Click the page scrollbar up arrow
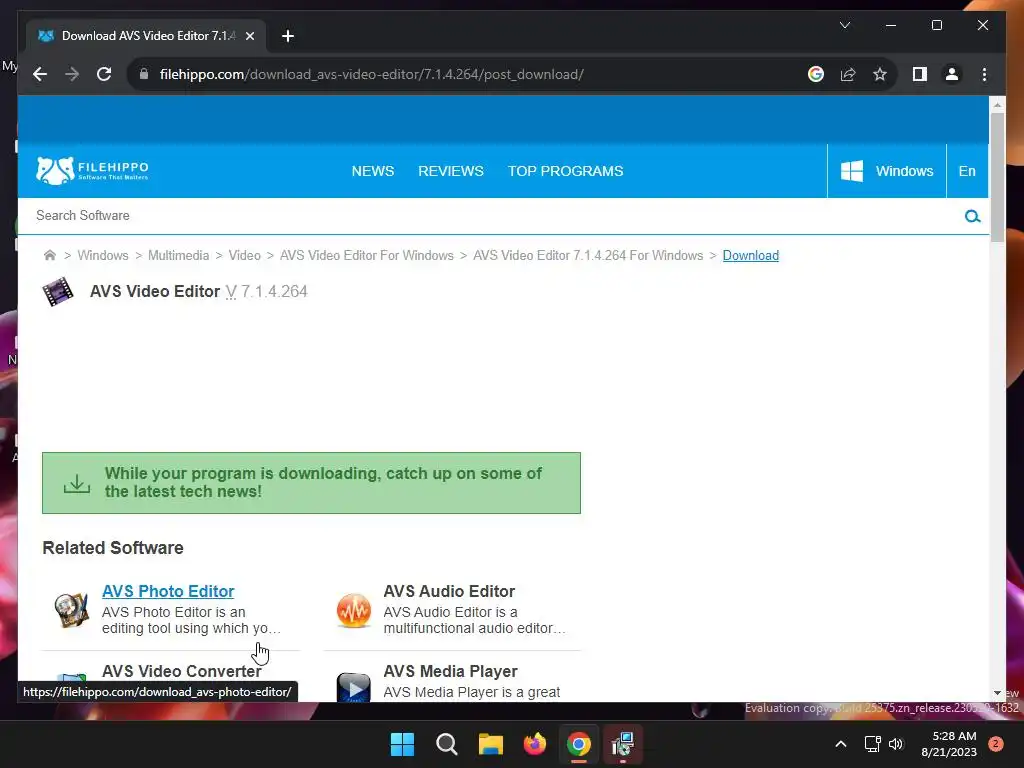This screenshot has height=768, width=1024. pyautogui.click(x=997, y=104)
